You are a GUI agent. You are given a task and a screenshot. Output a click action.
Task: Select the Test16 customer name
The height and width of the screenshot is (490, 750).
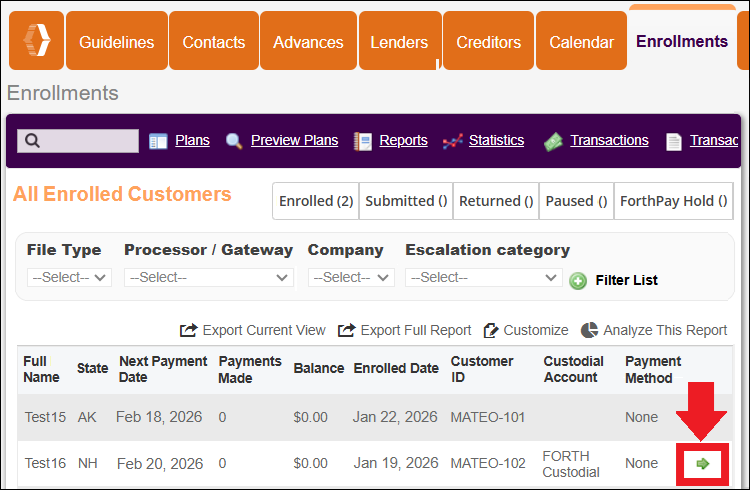coord(45,463)
